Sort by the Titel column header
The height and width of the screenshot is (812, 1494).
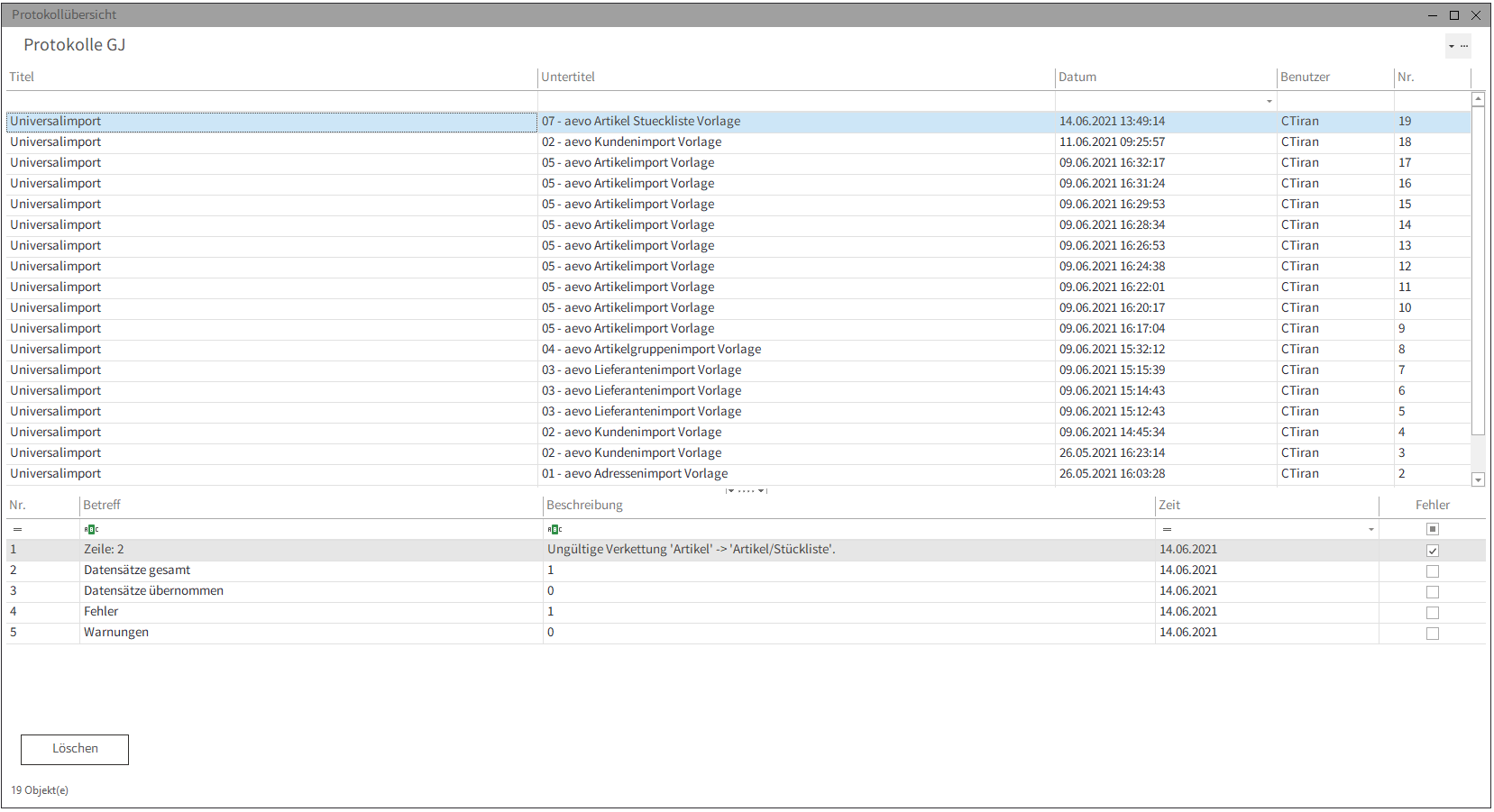(271, 78)
